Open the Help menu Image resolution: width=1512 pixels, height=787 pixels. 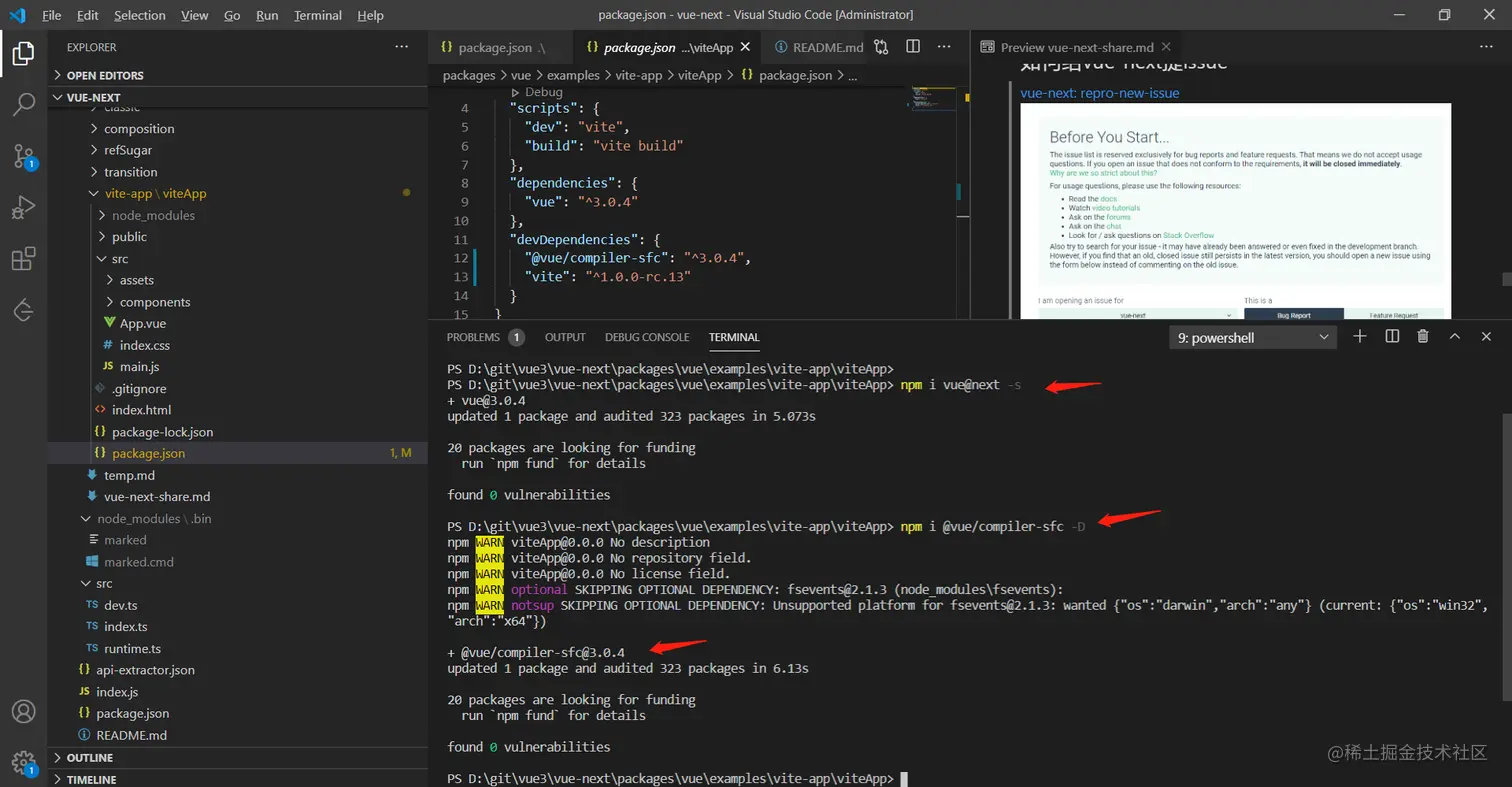[370, 15]
